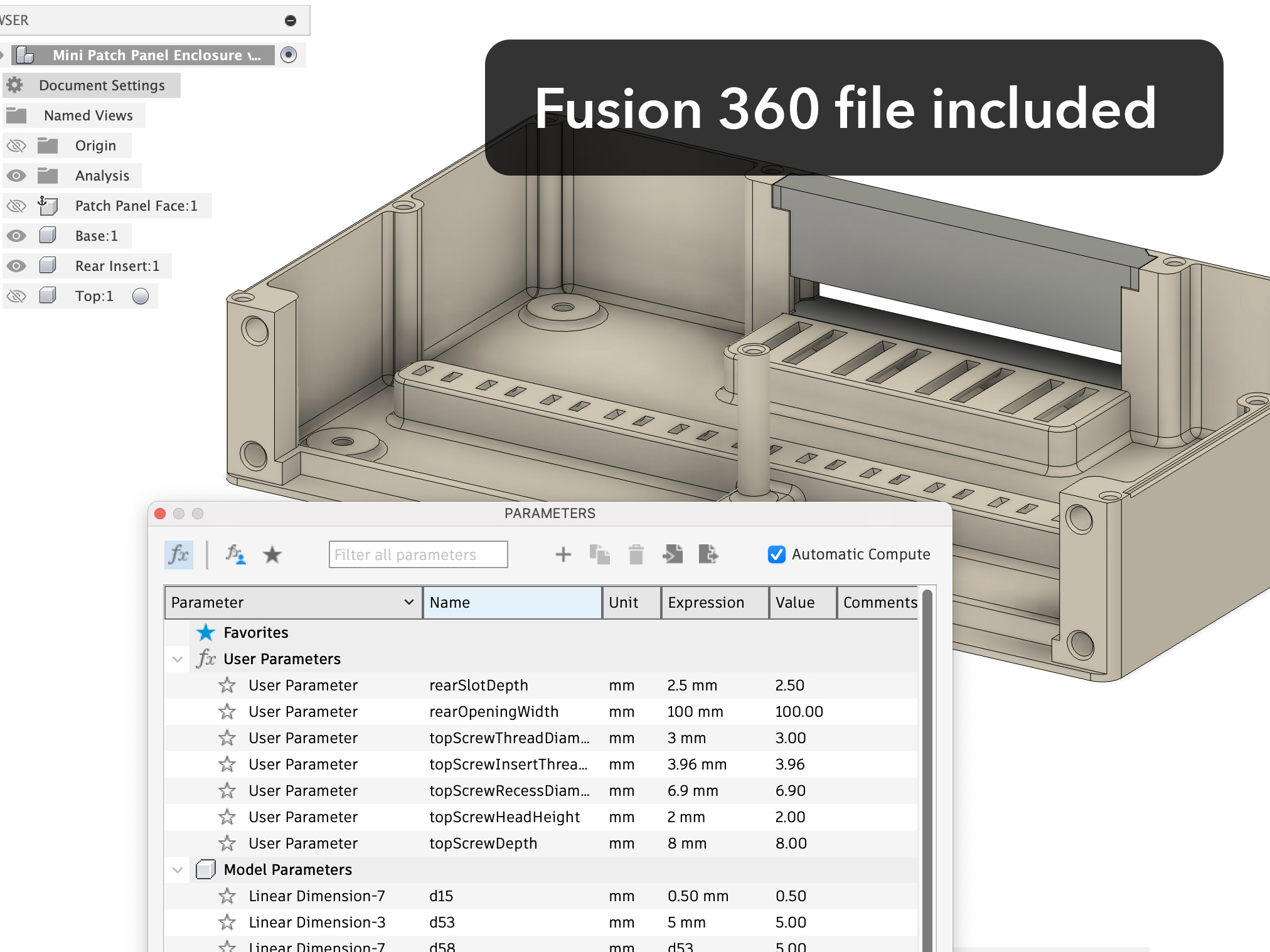Click the delete parameter trash icon
This screenshot has height=952, width=1270.
pyautogui.click(x=636, y=554)
